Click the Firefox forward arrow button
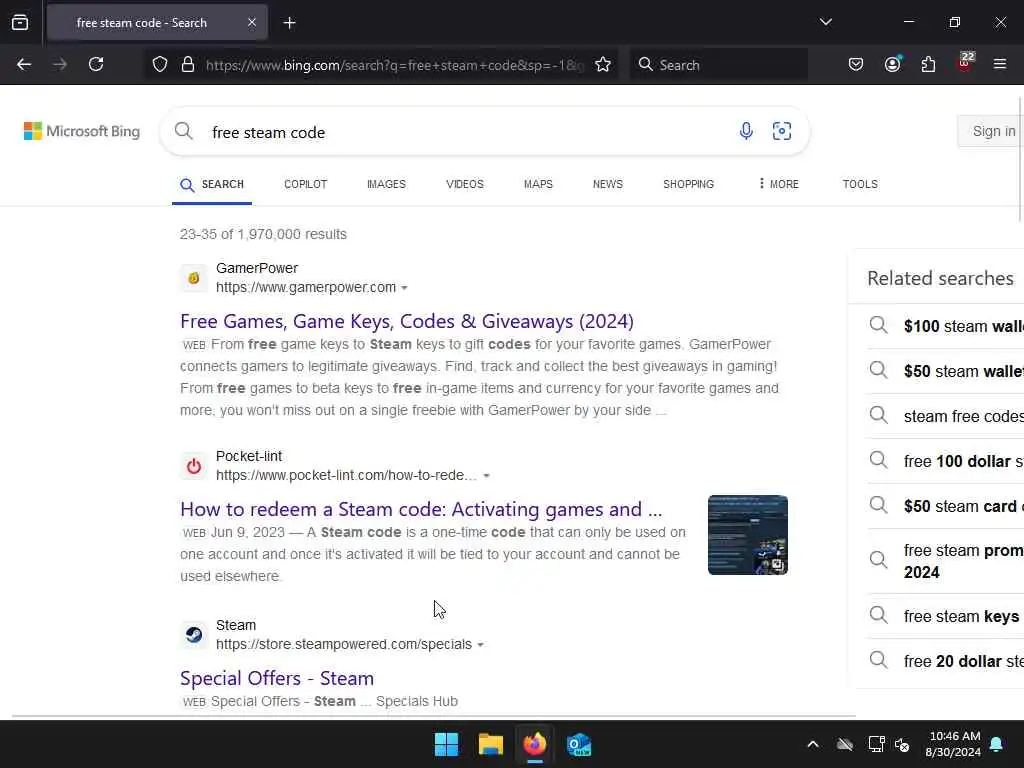 pos(60,65)
